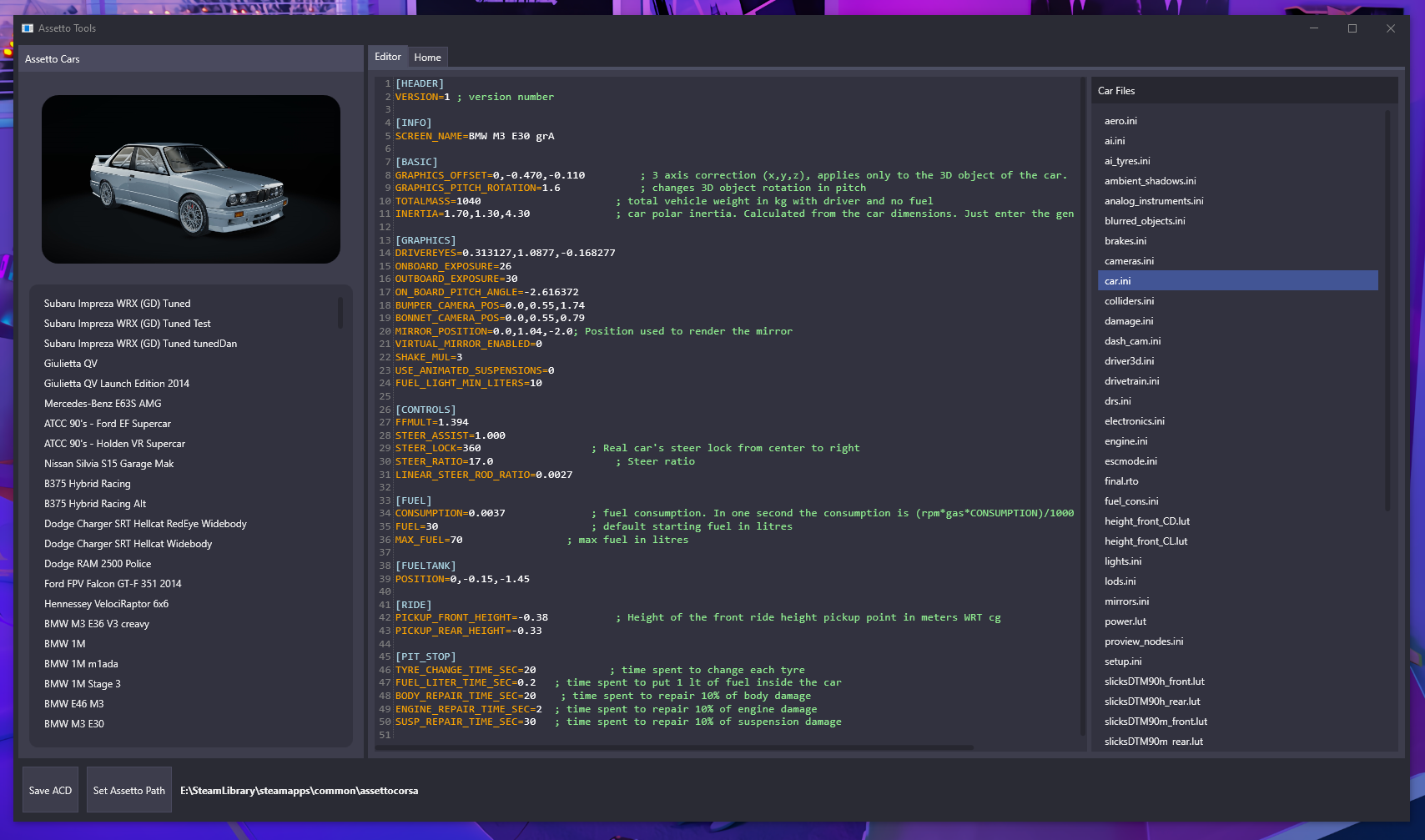Click the Save ACD button

pos(50,789)
